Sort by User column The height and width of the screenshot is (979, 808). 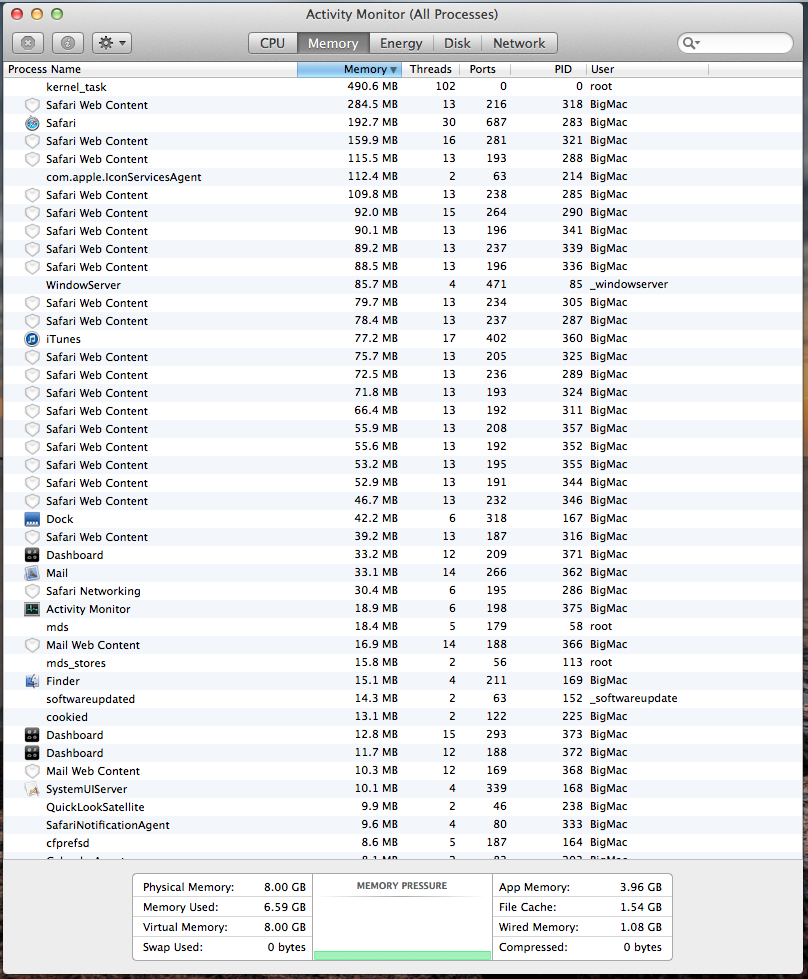[647, 69]
